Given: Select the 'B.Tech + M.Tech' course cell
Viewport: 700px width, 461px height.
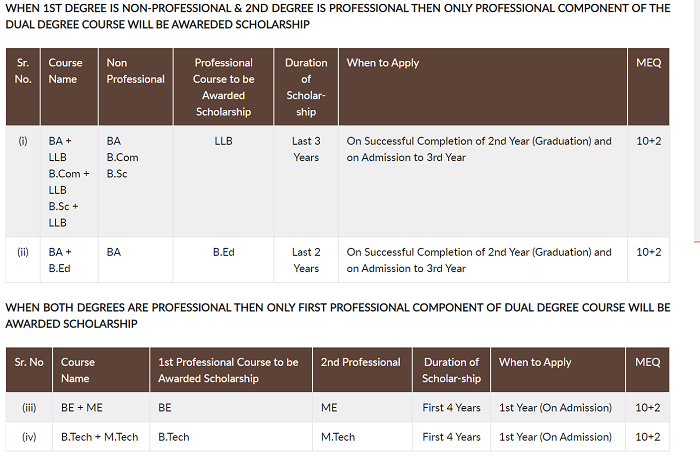Looking at the screenshot, I should click(x=100, y=437).
